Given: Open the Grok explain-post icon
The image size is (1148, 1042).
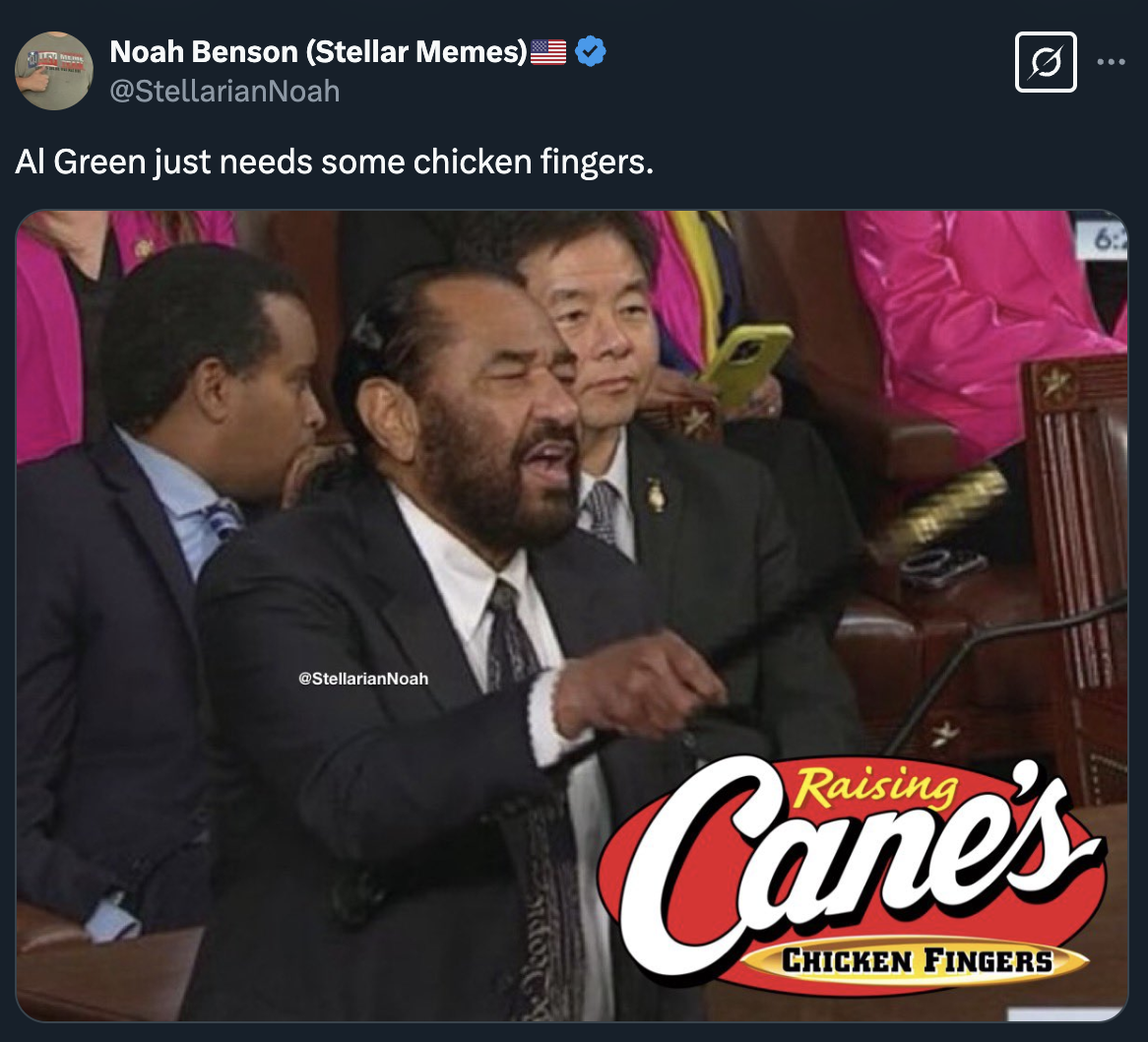Looking at the screenshot, I should click(1046, 62).
